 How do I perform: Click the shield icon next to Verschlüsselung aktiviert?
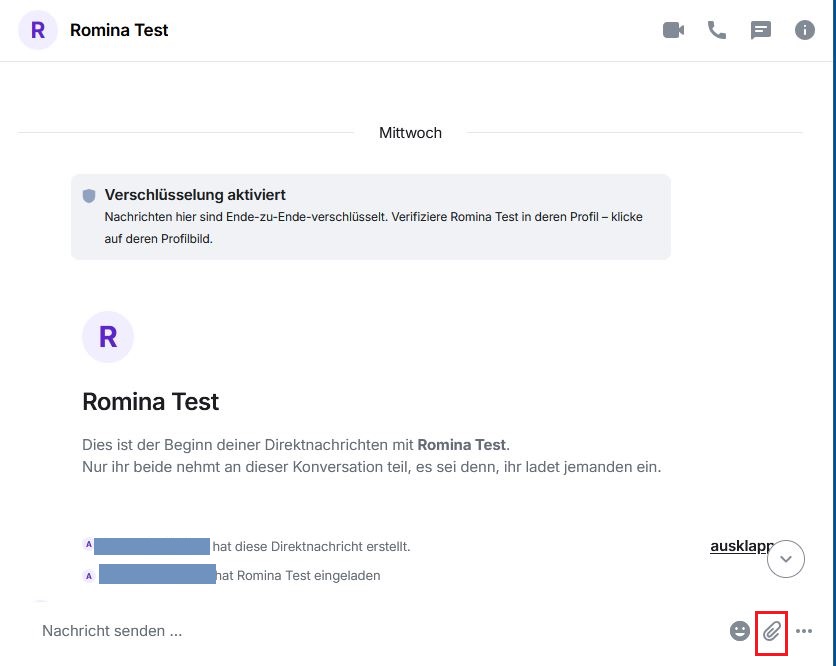coord(89,196)
